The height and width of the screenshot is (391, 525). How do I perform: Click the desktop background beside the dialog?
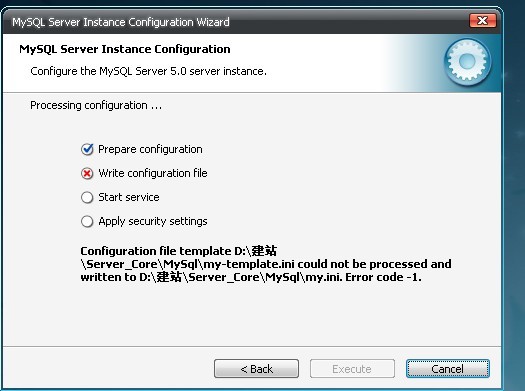point(515,201)
